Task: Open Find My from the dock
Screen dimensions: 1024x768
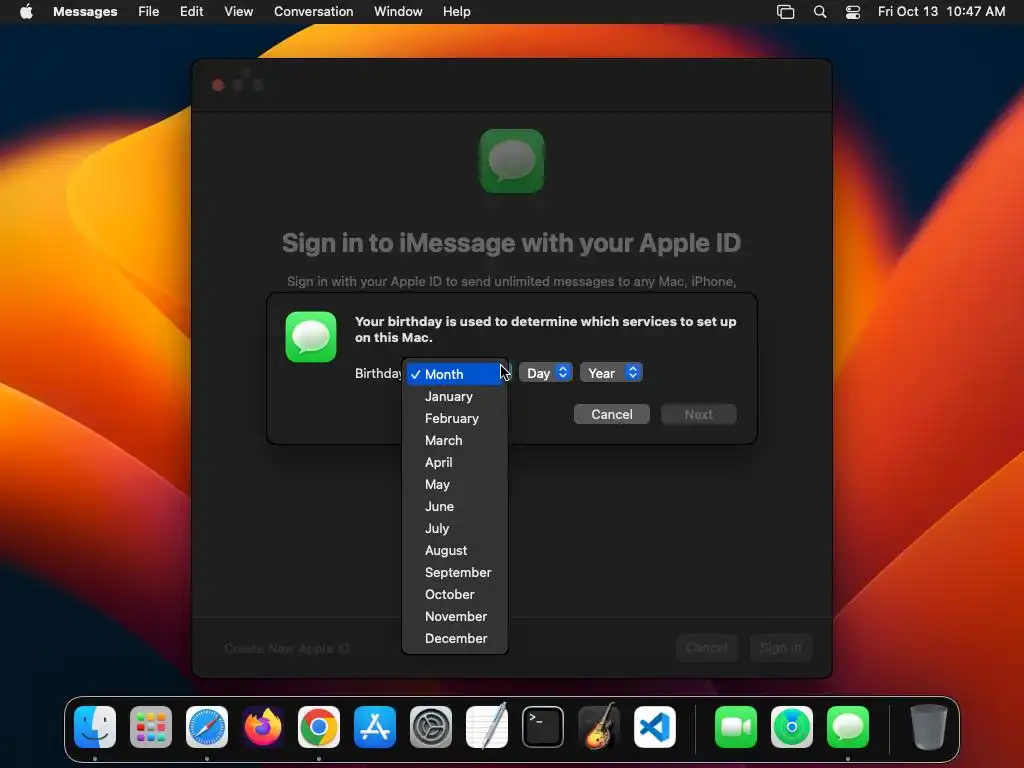Action: point(792,727)
